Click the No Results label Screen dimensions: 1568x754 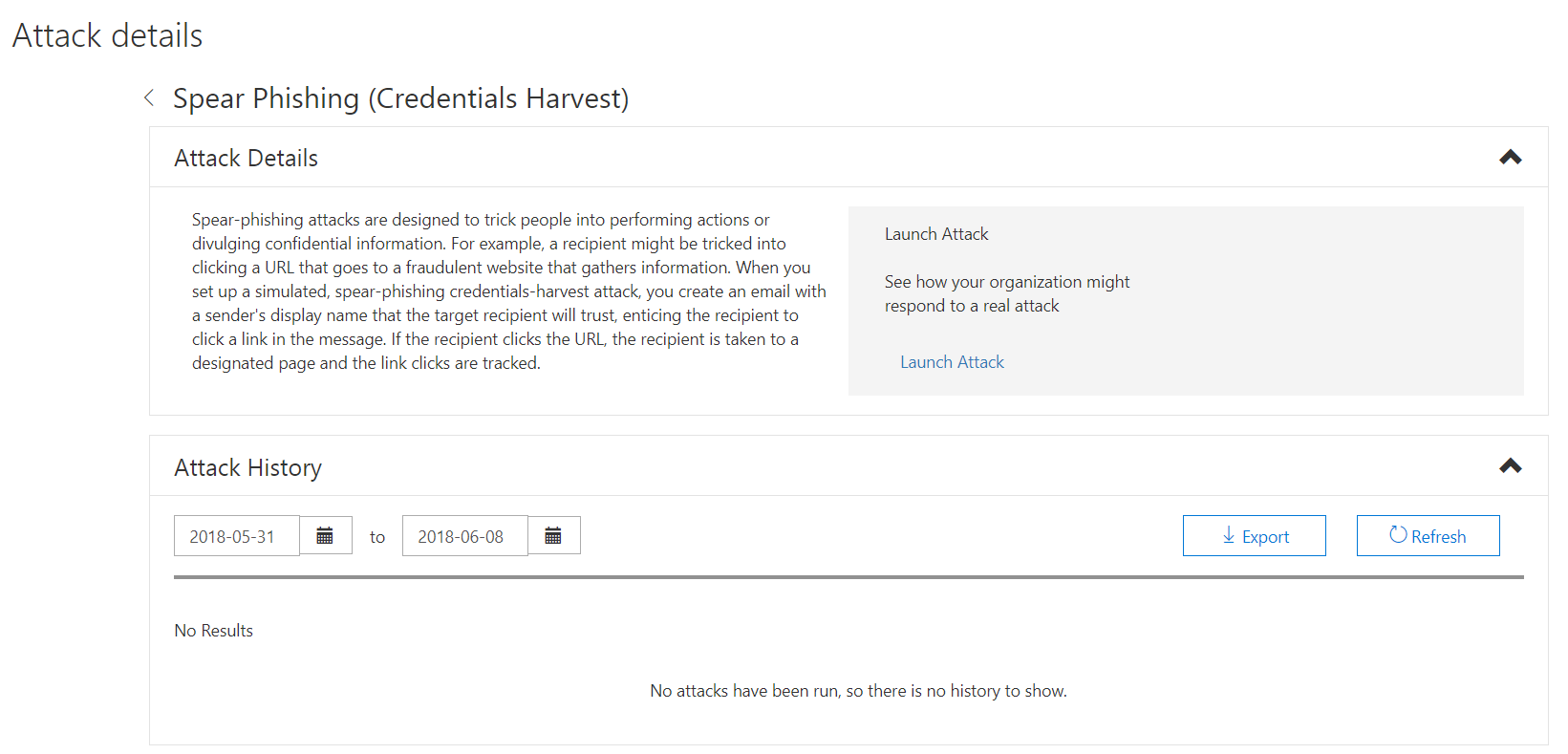tap(214, 631)
